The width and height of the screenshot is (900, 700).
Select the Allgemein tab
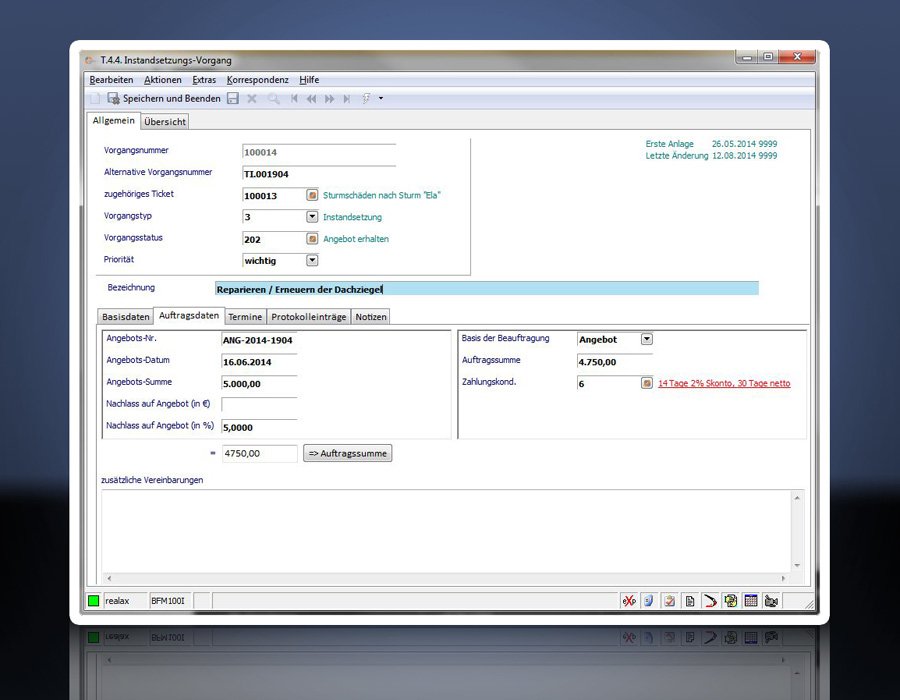(114, 120)
